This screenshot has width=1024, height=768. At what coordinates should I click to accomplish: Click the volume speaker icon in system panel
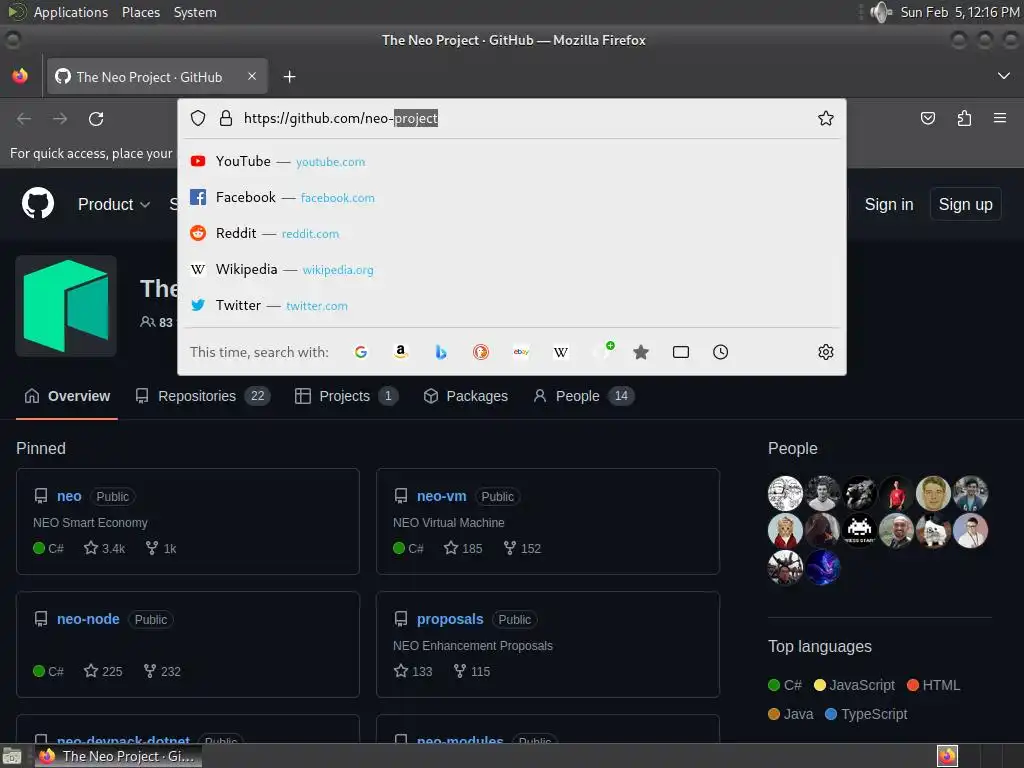click(881, 12)
